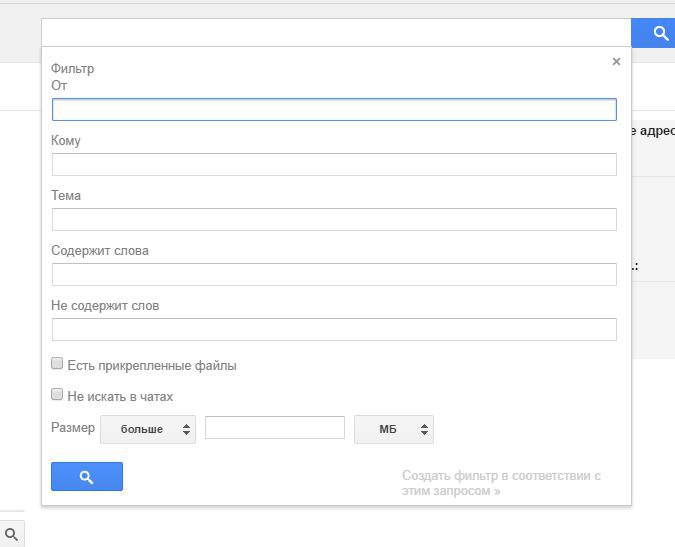
Task: Enable the attachments checkbox box
Action: (57, 364)
